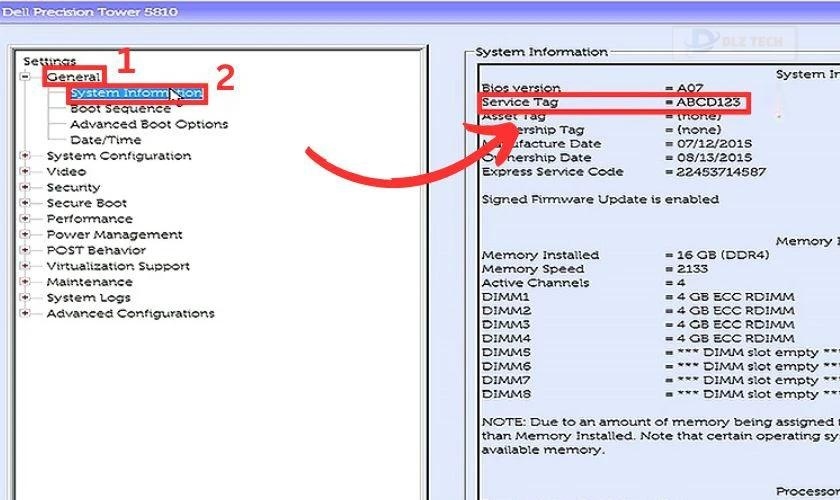The height and width of the screenshot is (500, 840).
Task: Expand the System Logs node
Action: pos(25,297)
